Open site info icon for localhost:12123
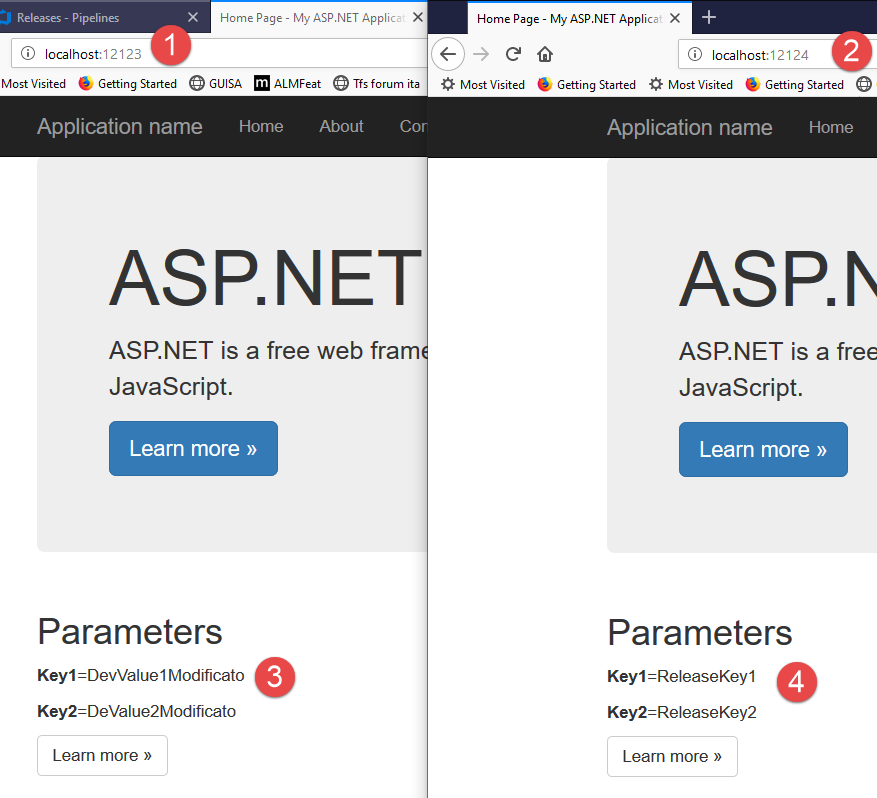The width and height of the screenshot is (877, 798). pos(27,54)
